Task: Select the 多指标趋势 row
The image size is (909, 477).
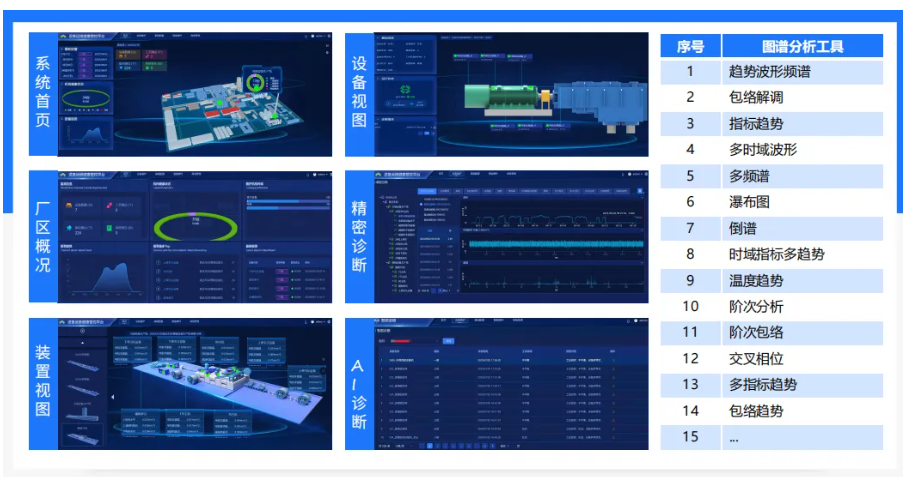Action: click(772, 384)
